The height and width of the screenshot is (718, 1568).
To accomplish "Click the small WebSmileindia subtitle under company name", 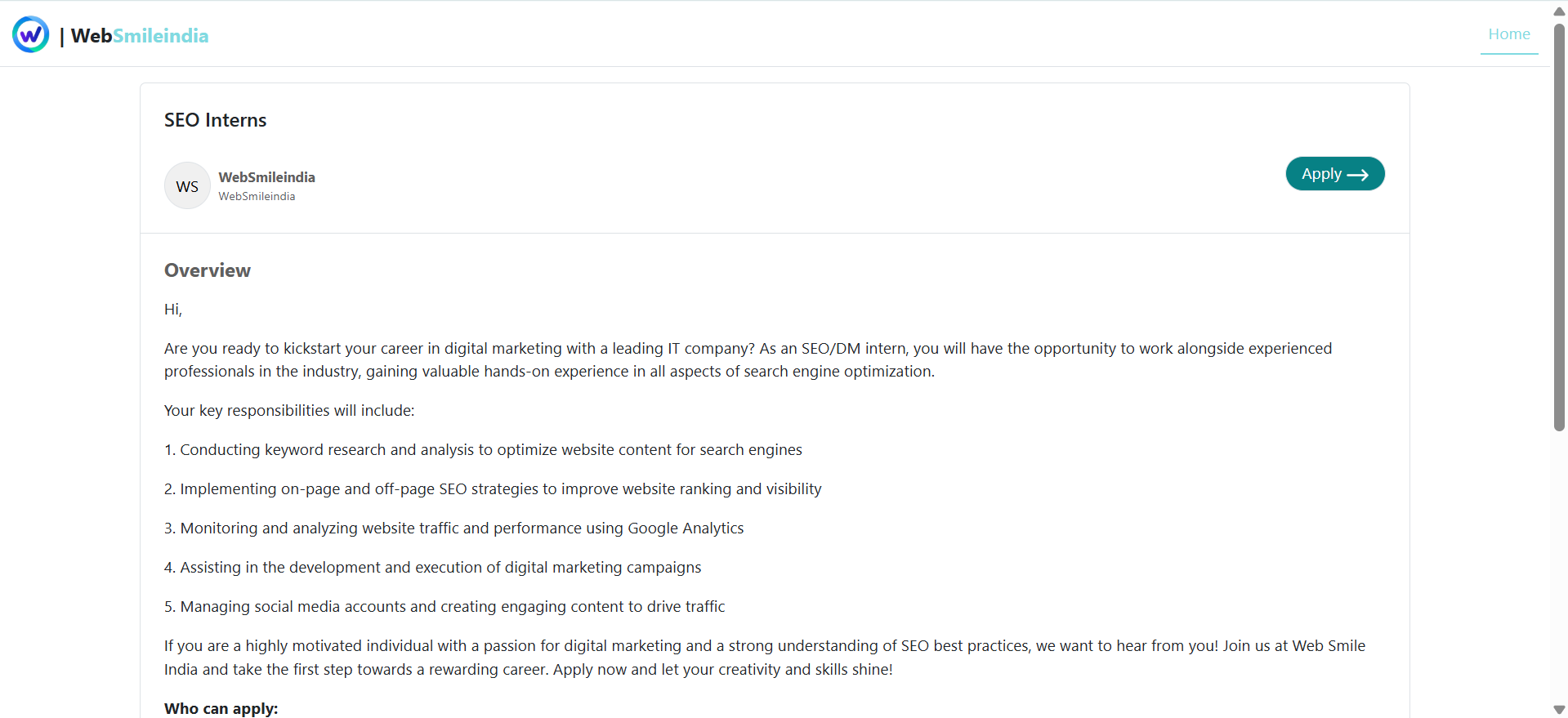I will point(257,197).
